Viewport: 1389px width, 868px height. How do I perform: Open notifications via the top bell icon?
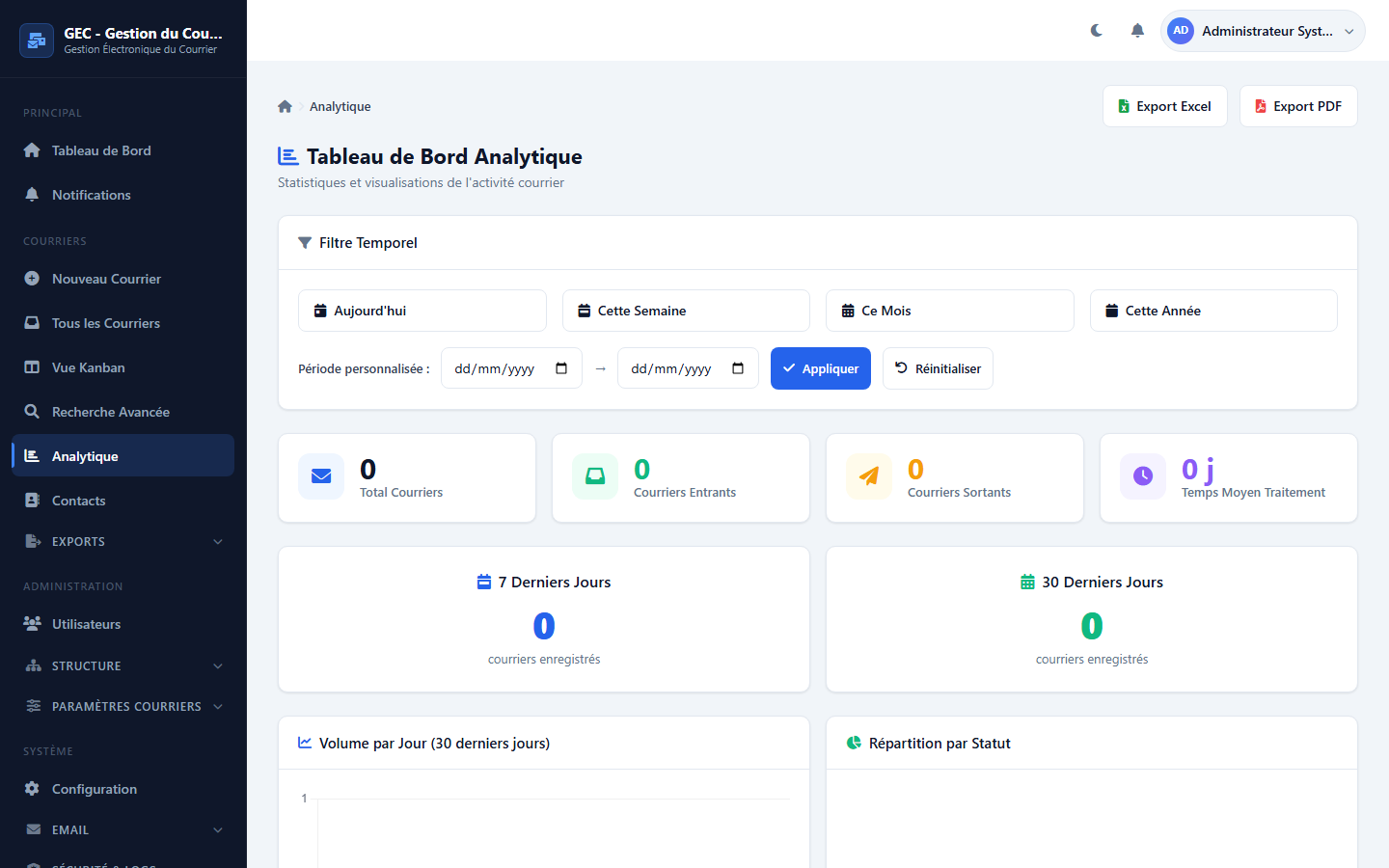pos(1137,31)
